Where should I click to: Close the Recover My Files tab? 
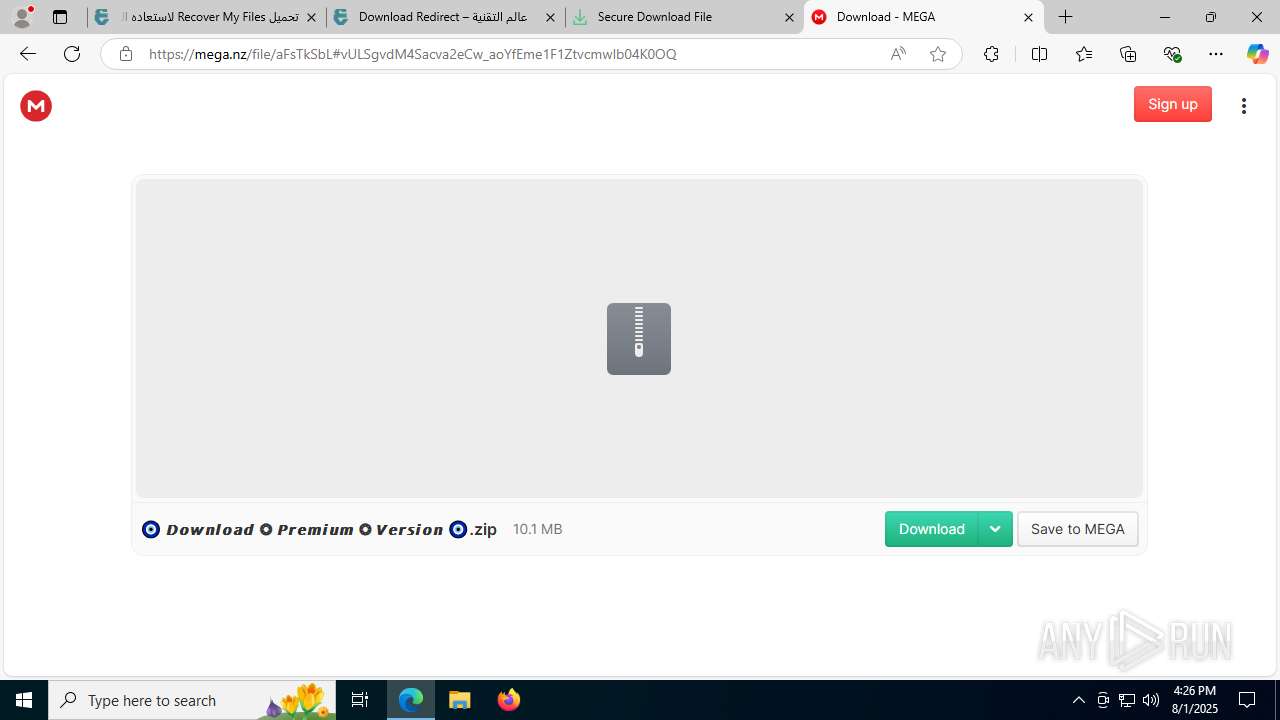pos(311,17)
